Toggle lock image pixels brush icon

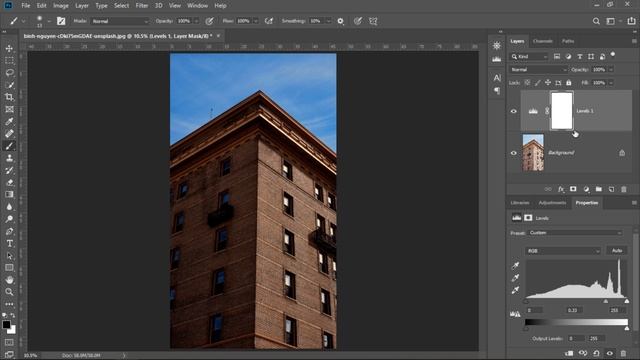[538, 83]
